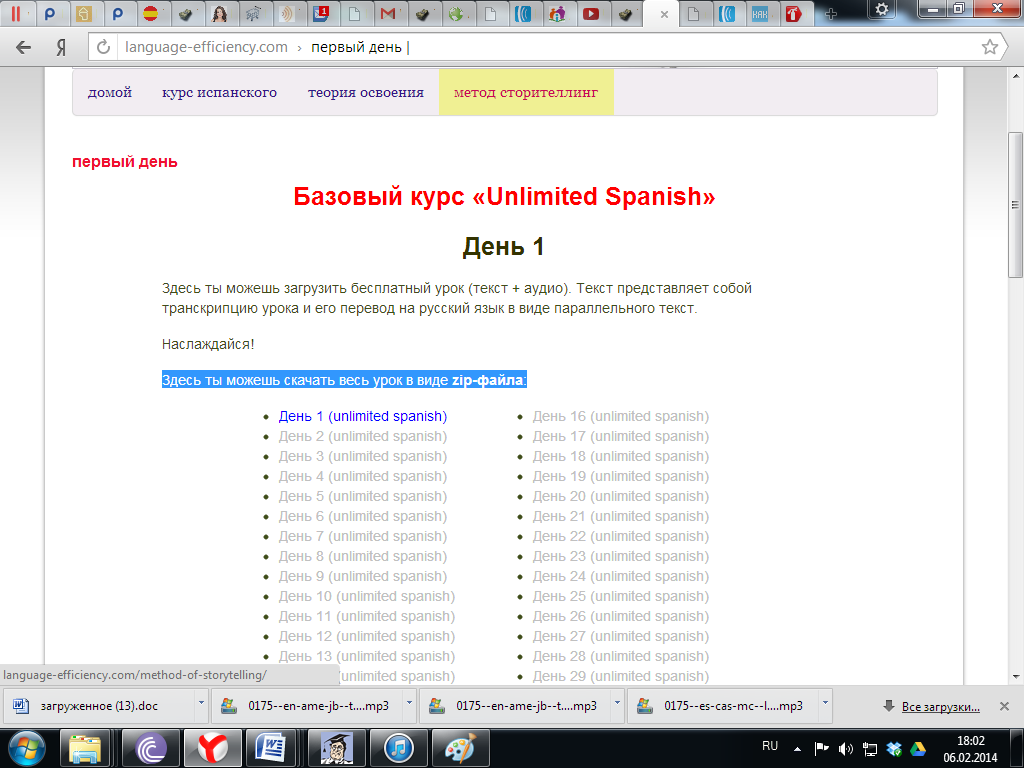Open Windows Explorer from the taskbar
This screenshot has height=768, width=1024.
(x=85, y=748)
